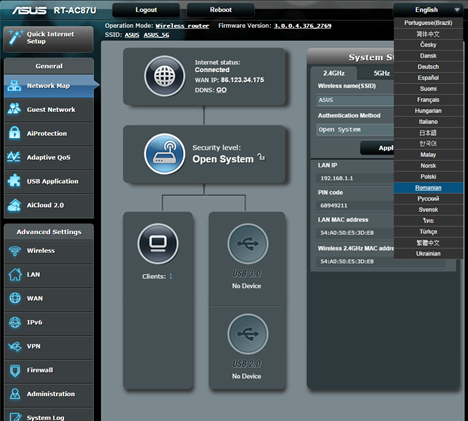
Task: Select Русский language option
Action: point(428,199)
